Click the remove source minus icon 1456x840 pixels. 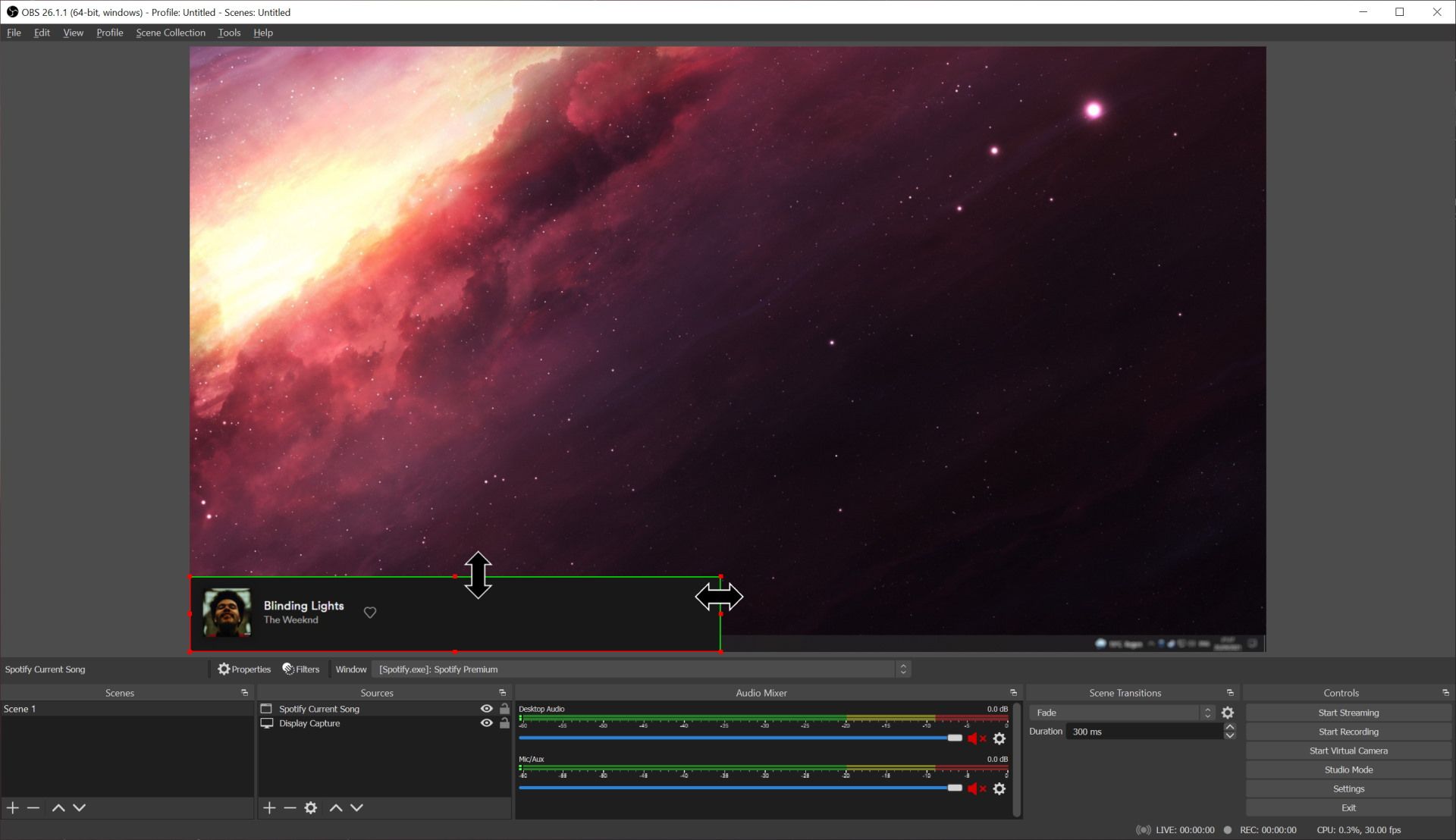pos(289,807)
